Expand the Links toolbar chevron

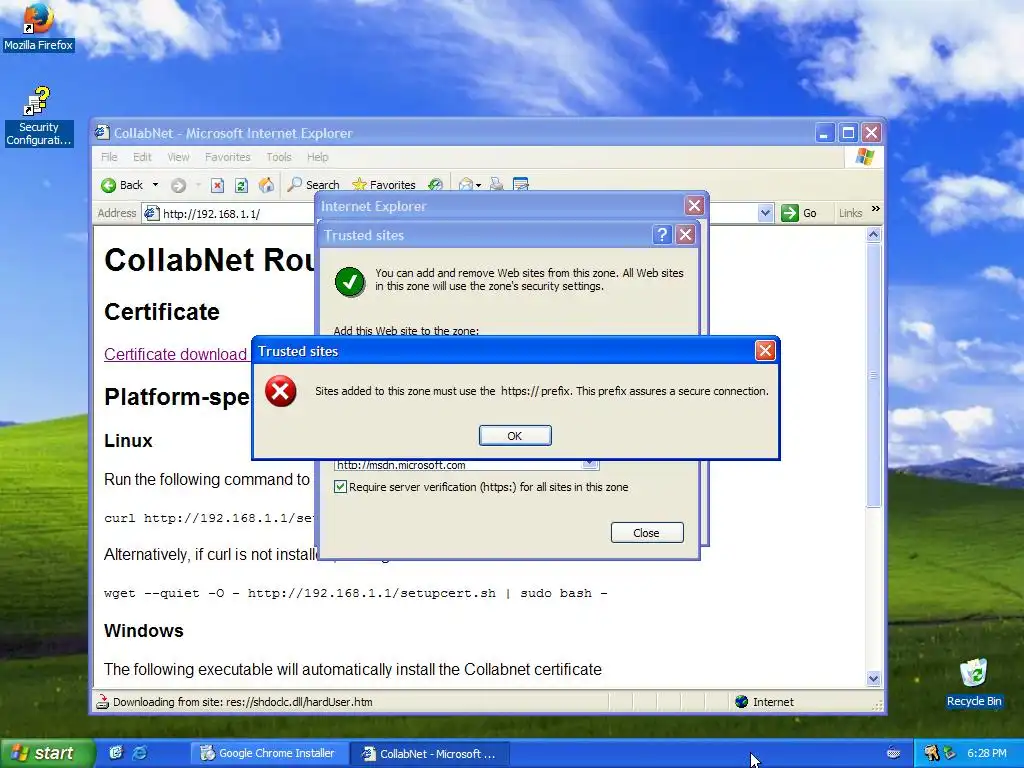tap(876, 209)
